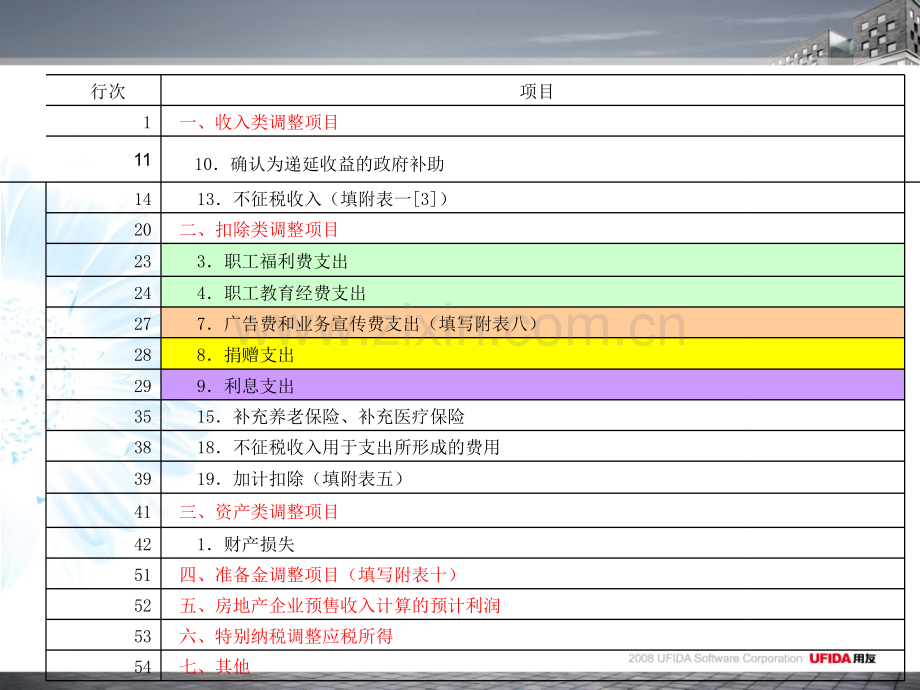Click '2008 UFIDA Software Corporation' footer text

[715, 658]
